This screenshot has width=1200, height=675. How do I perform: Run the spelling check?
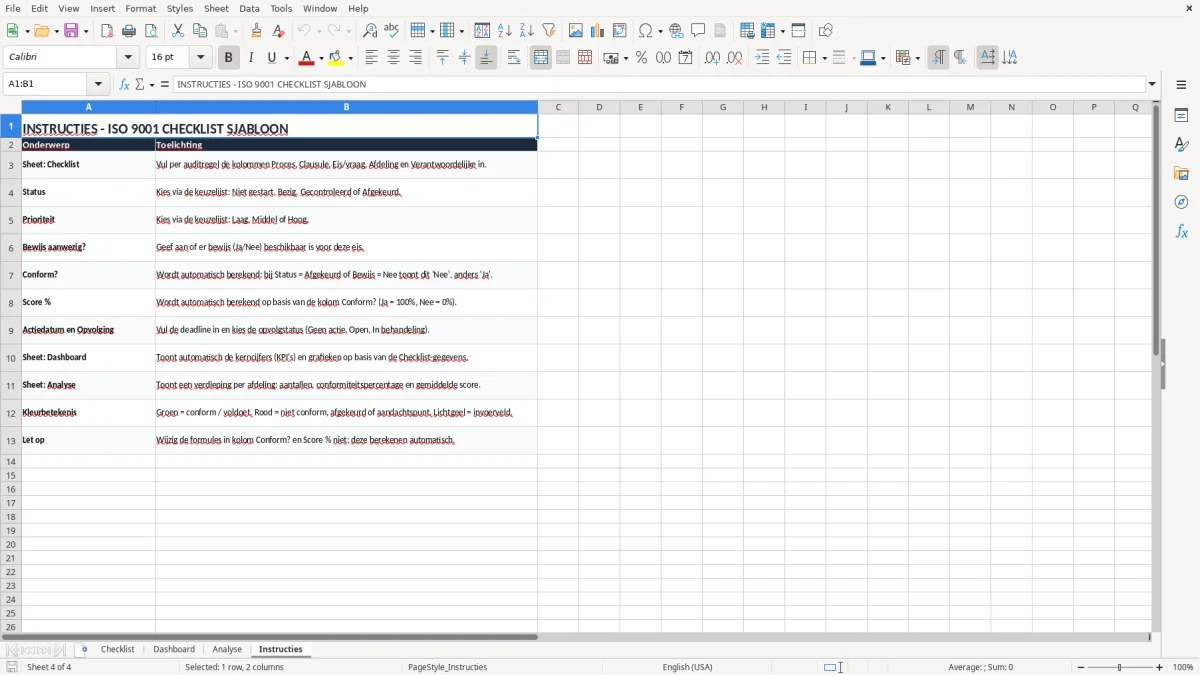(x=391, y=31)
